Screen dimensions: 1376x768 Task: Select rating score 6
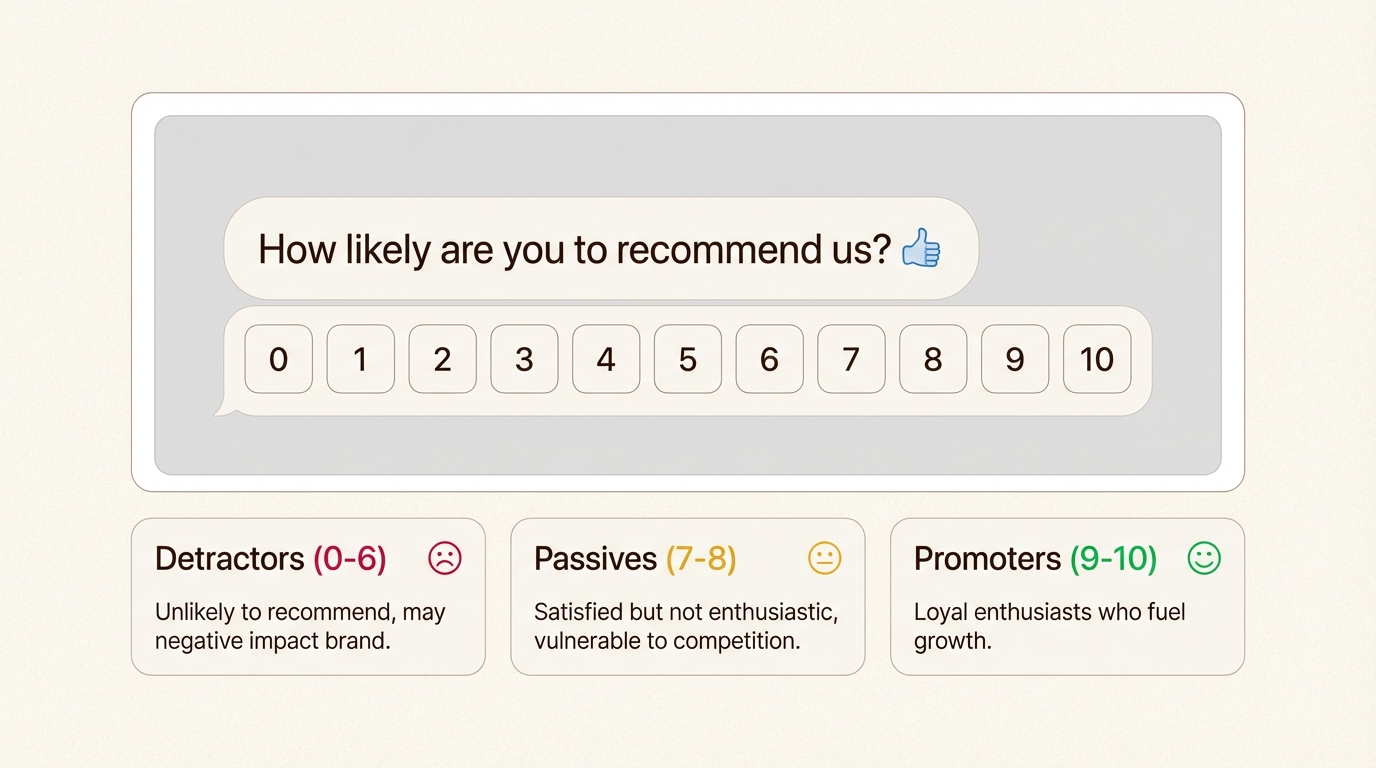pyautogui.click(x=770, y=359)
